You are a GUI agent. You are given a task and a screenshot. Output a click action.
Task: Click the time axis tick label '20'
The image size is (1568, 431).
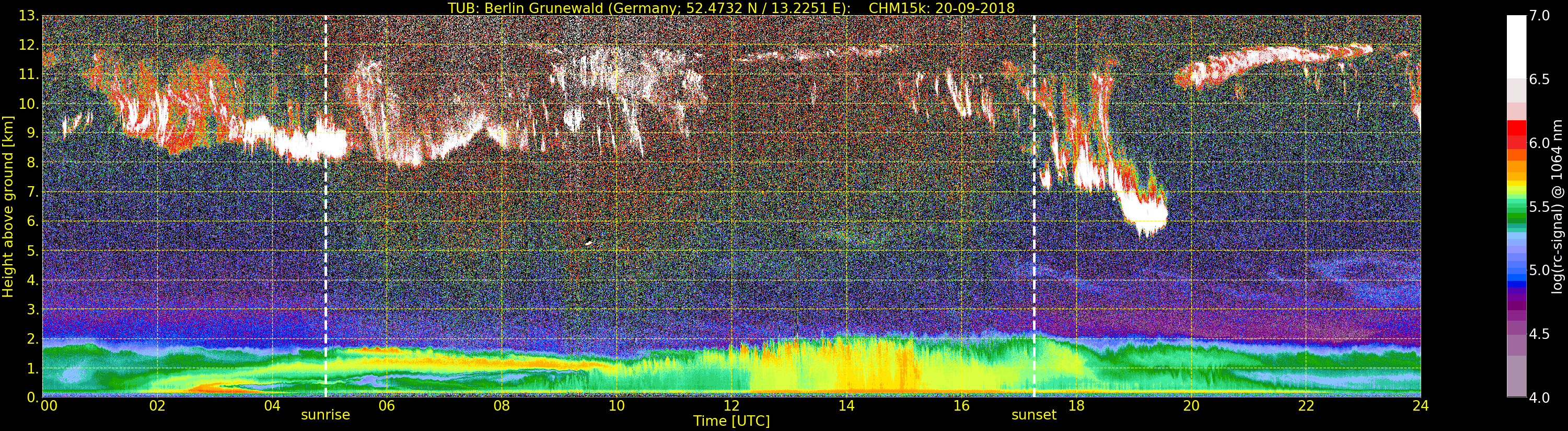tap(1191, 405)
